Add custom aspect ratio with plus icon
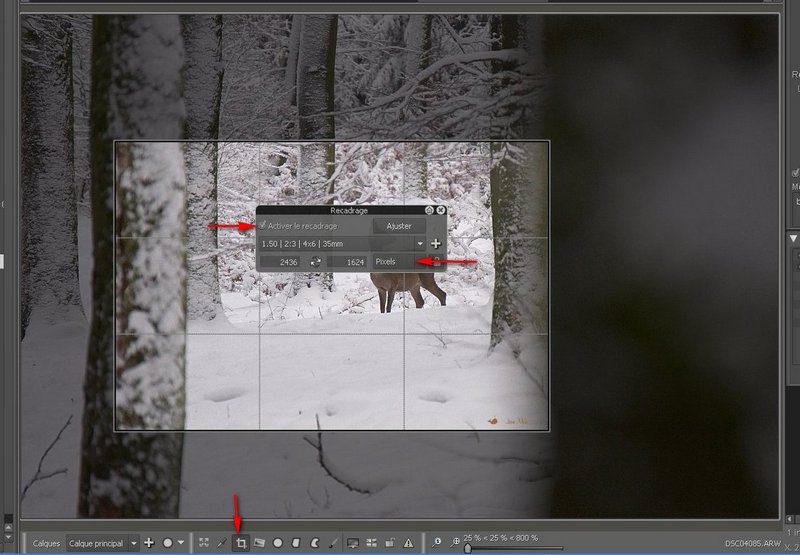Screen dimensions: 800x555 point(436,244)
